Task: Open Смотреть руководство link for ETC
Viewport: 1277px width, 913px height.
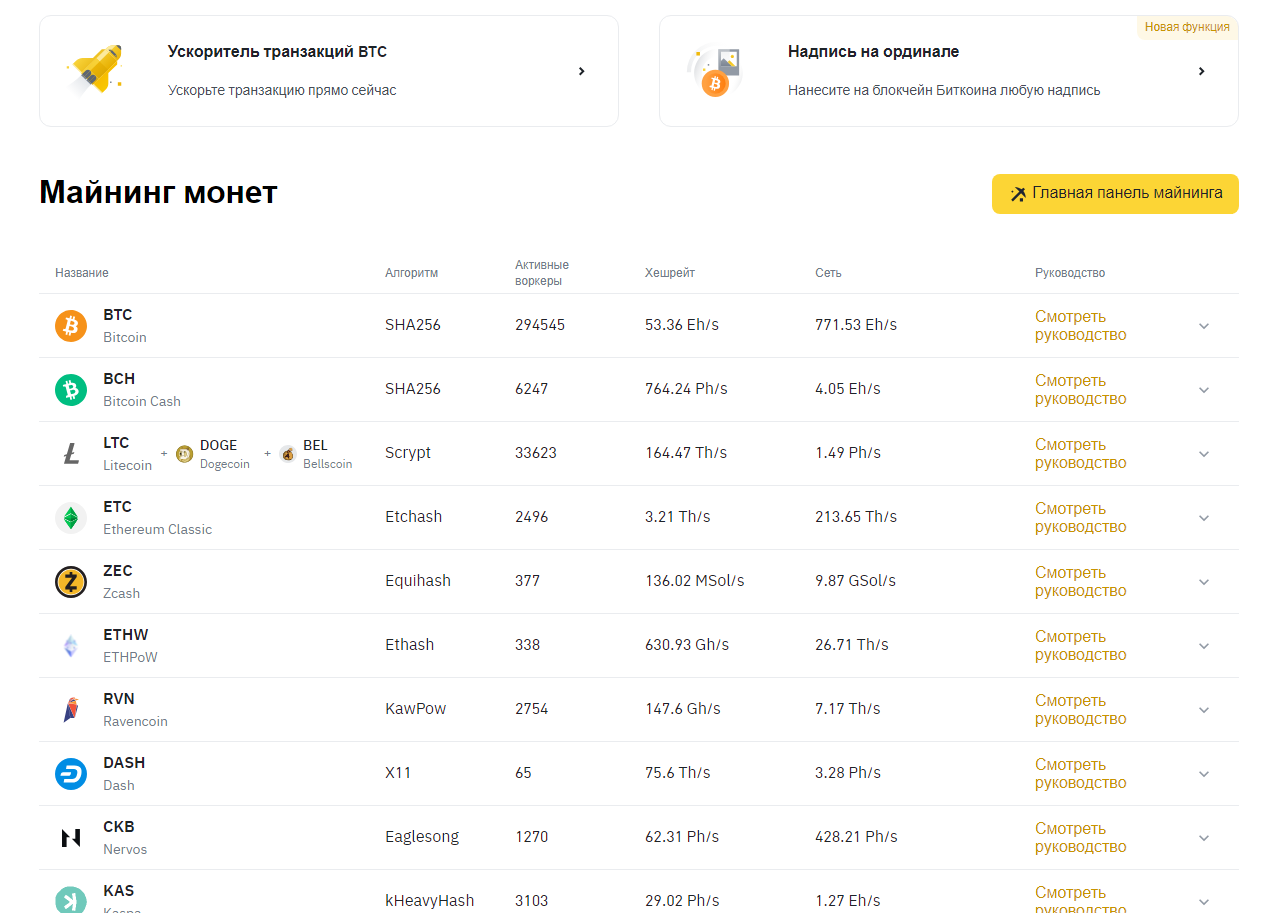Action: click(x=1081, y=518)
